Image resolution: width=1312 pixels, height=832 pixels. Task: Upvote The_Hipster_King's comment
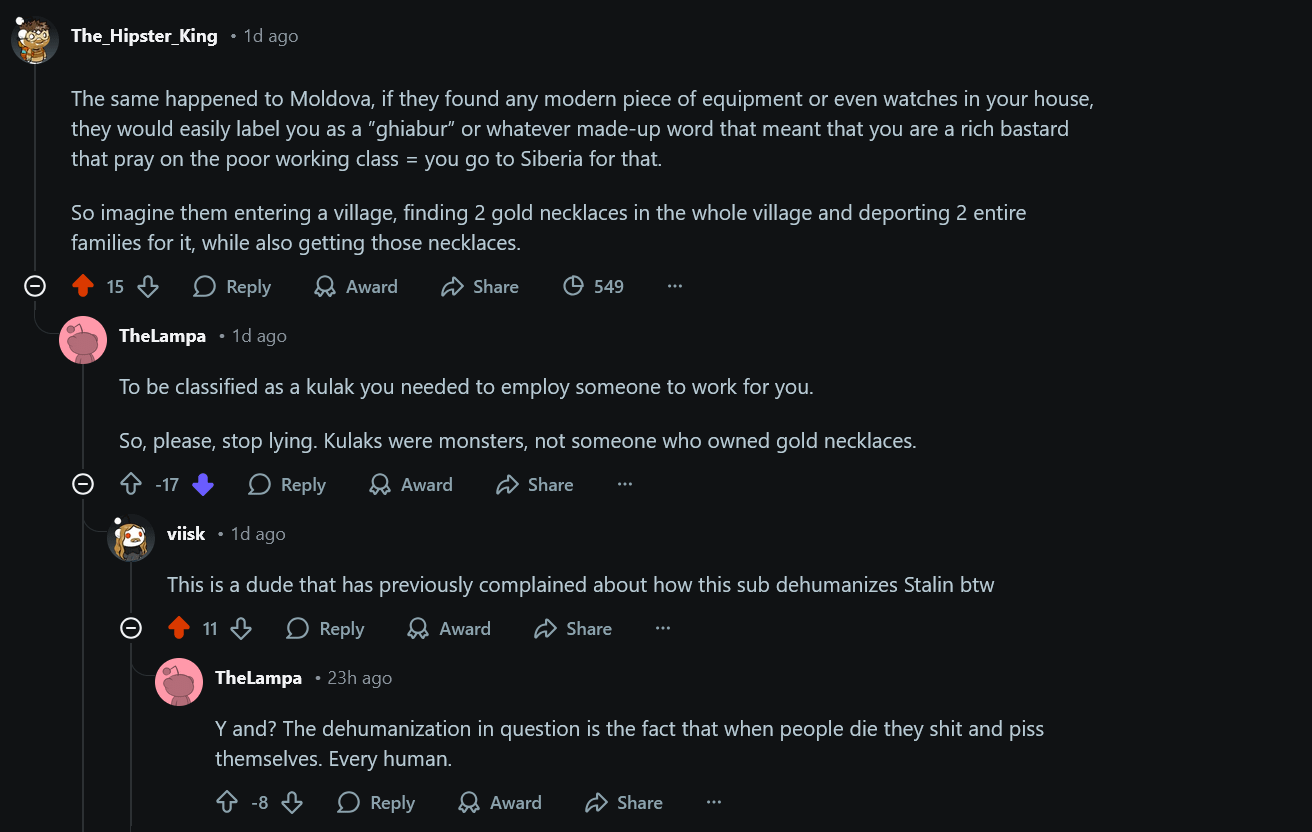pyautogui.click(x=83, y=287)
